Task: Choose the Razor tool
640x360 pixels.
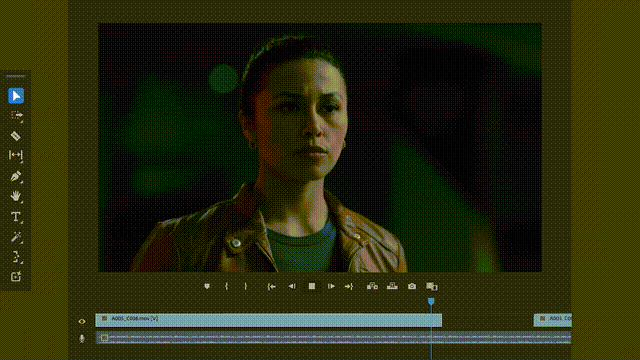Action: pyautogui.click(x=16, y=136)
